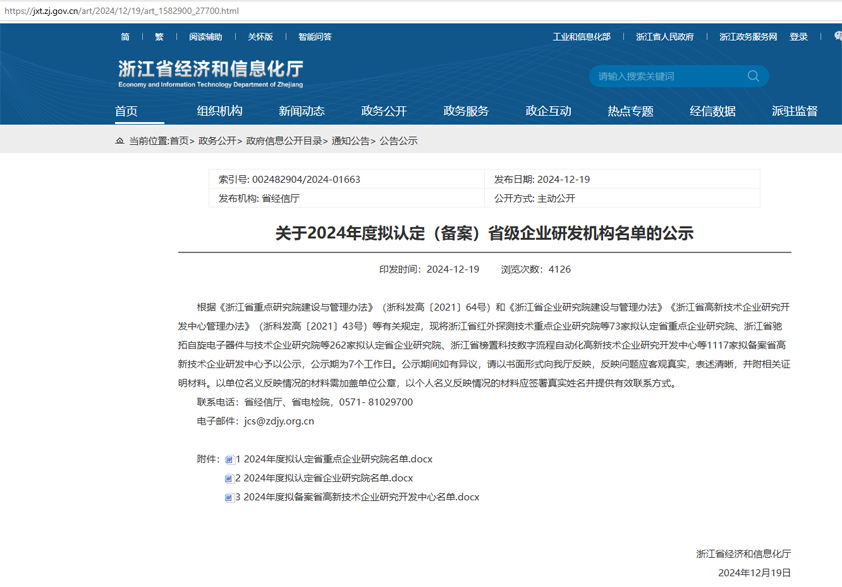Open 2024年度拟认定省企业研究院名单.docx attachment
The image size is (842, 587).
(x=327, y=478)
